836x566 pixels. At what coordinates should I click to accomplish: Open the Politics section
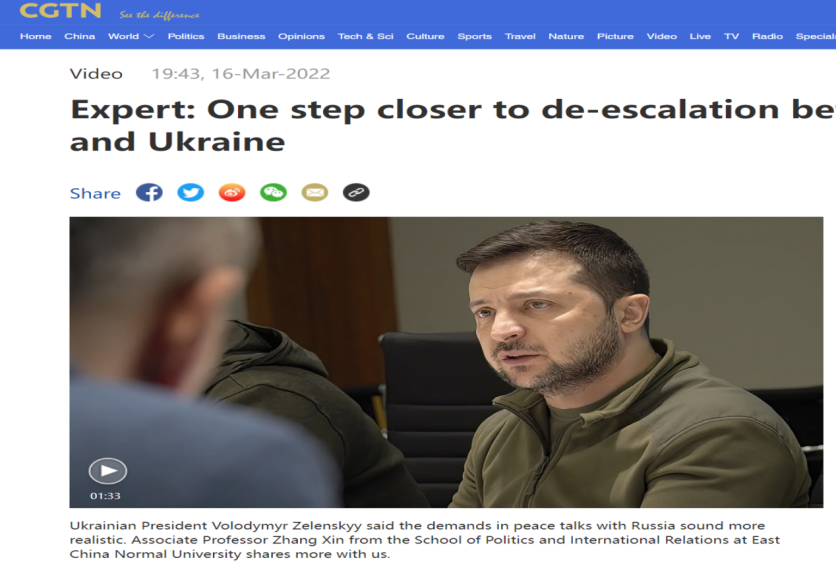pyautogui.click(x=186, y=36)
